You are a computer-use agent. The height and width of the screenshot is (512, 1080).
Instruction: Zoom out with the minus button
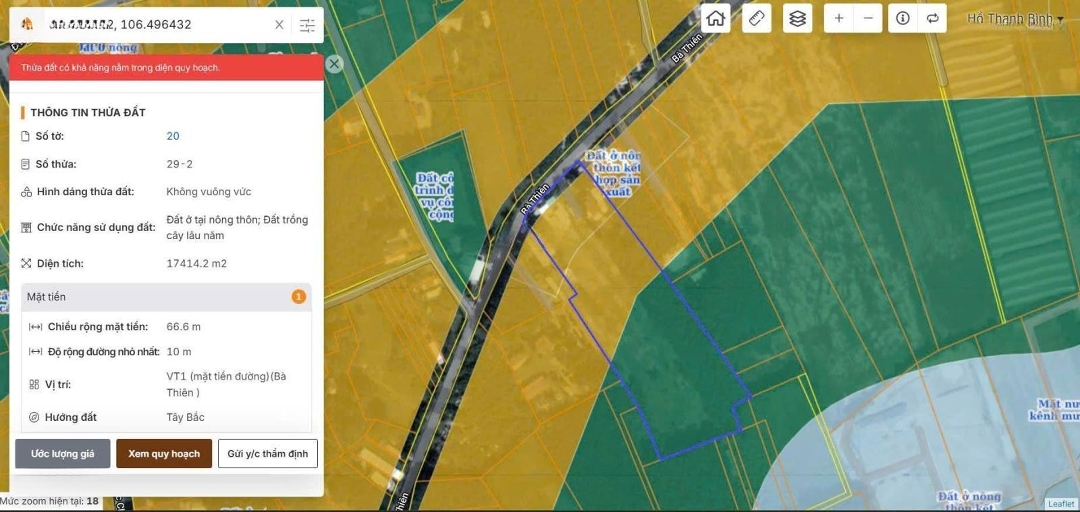869,18
